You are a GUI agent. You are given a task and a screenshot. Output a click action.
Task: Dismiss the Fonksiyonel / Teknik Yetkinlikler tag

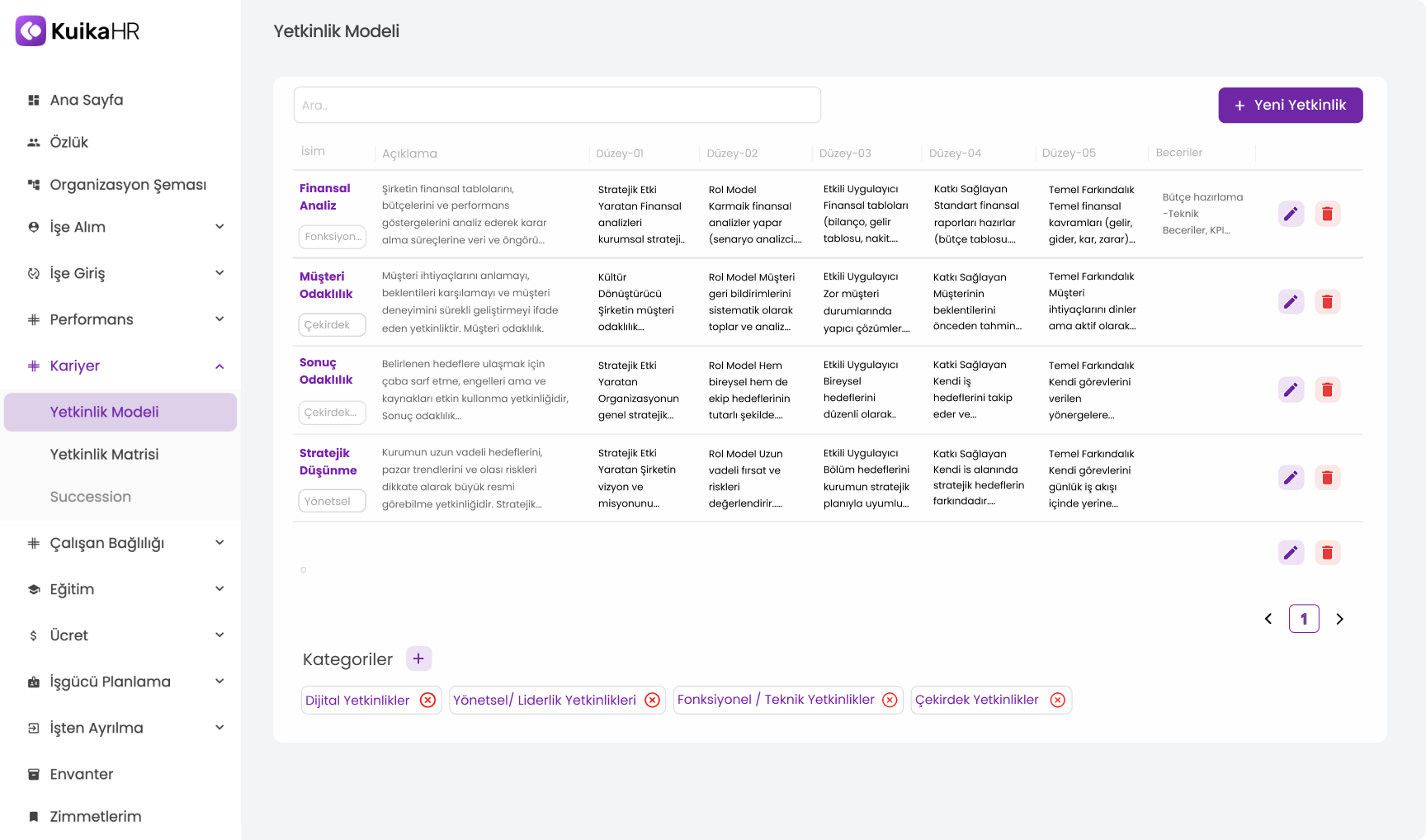pyautogui.click(x=889, y=700)
